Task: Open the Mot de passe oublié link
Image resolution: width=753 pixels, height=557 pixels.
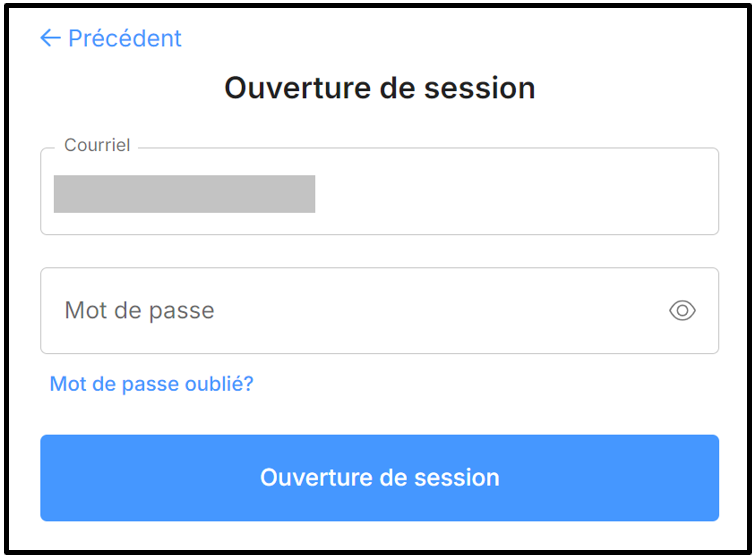Action: pyautogui.click(x=152, y=383)
